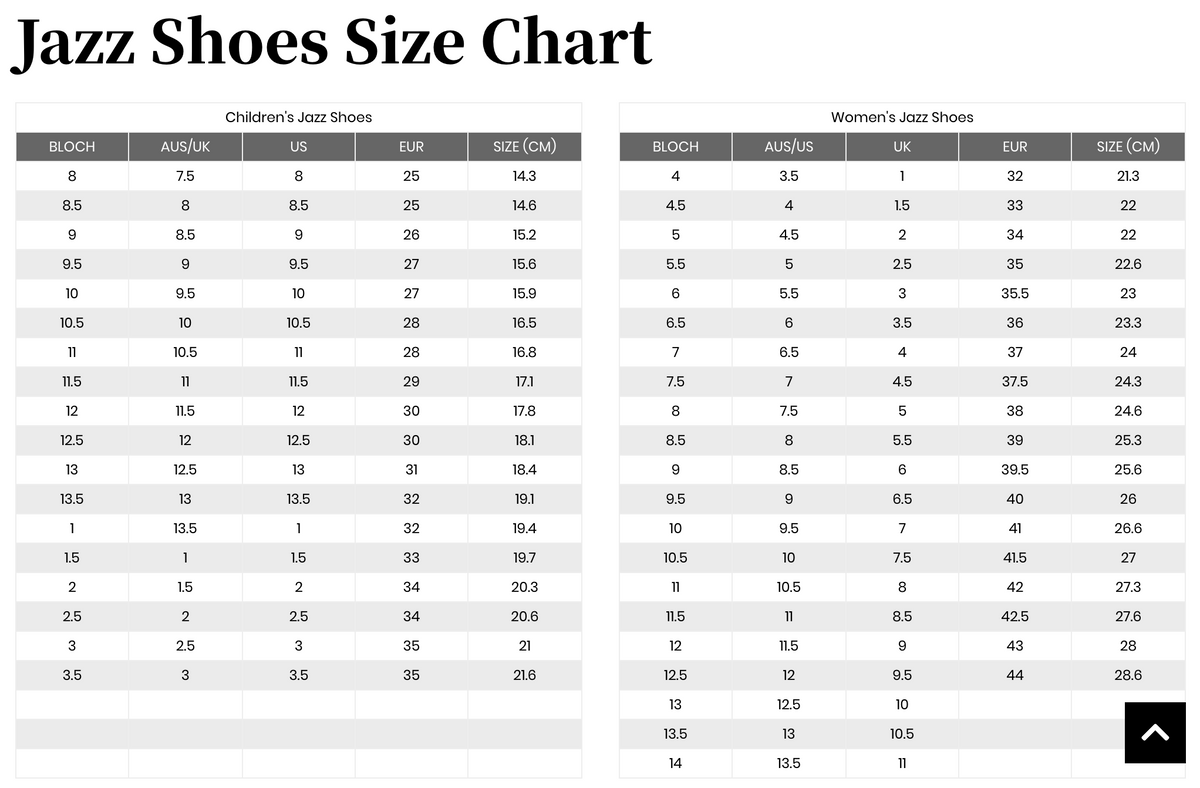Click the BLOCH header in Women's chart
Viewport: 1200px width, 788px height.
click(675, 146)
